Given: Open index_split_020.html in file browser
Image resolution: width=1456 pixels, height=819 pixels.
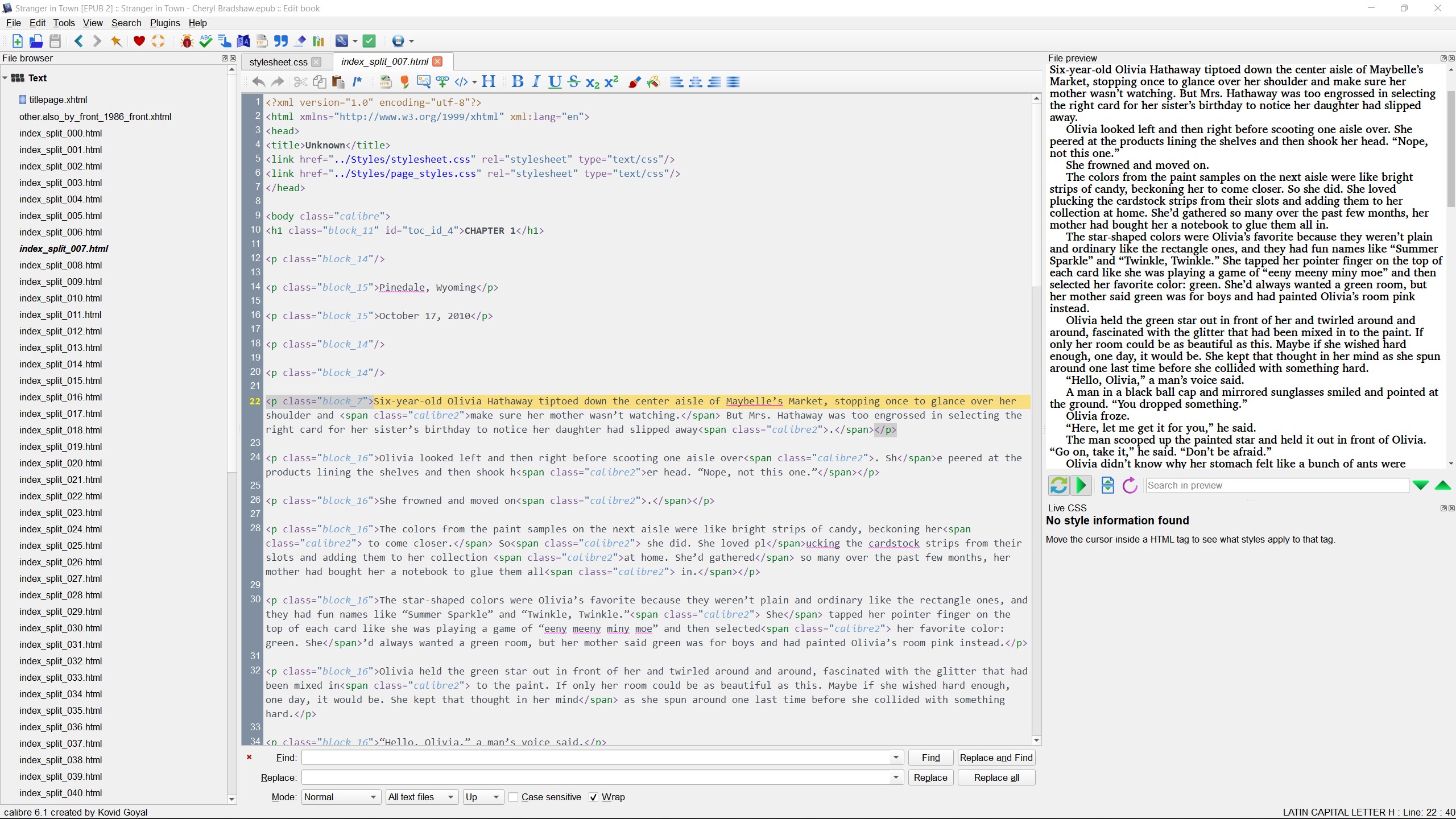Looking at the screenshot, I should point(60,463).
